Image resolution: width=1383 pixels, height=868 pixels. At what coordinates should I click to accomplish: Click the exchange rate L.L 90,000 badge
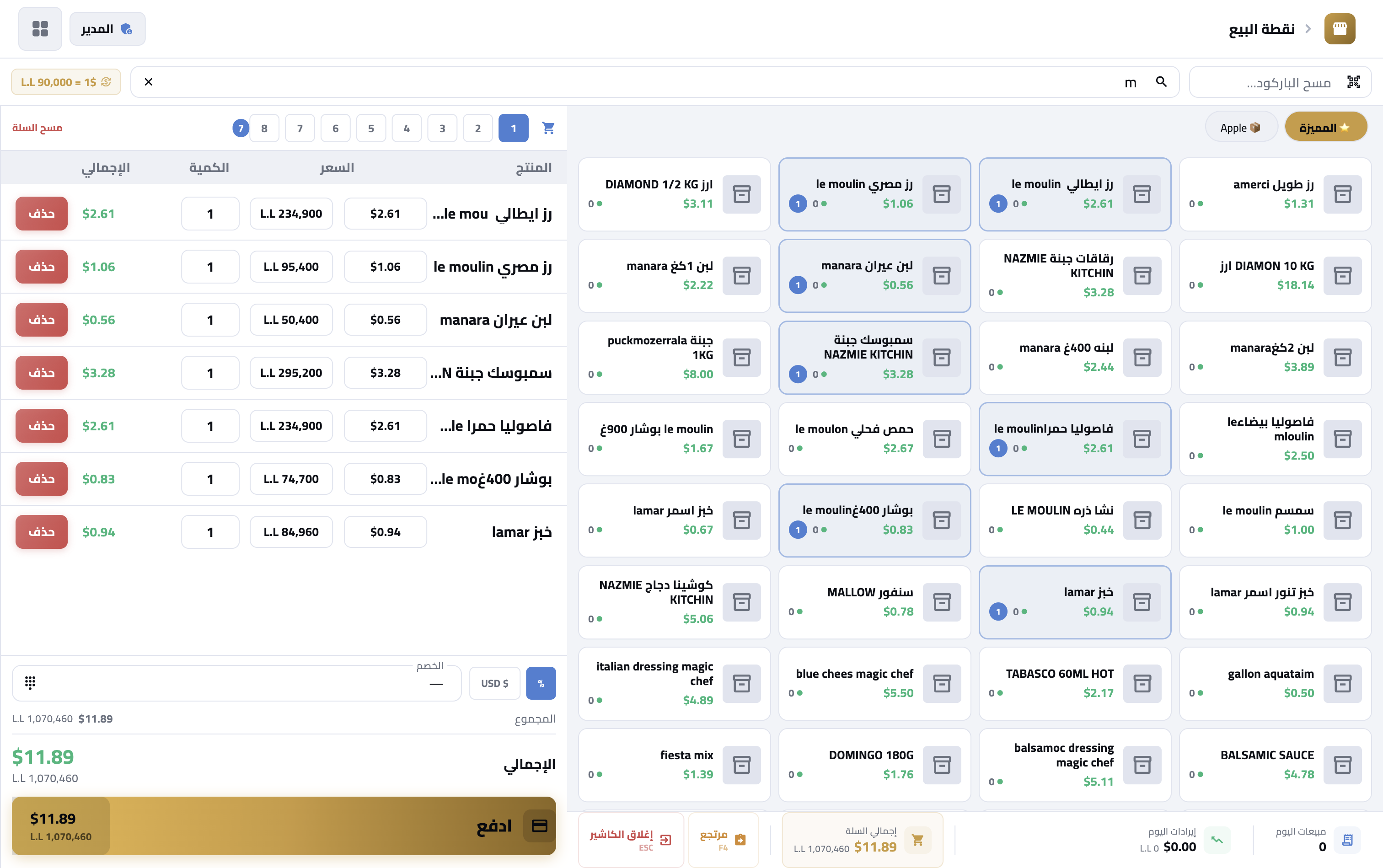coord(65,82)
